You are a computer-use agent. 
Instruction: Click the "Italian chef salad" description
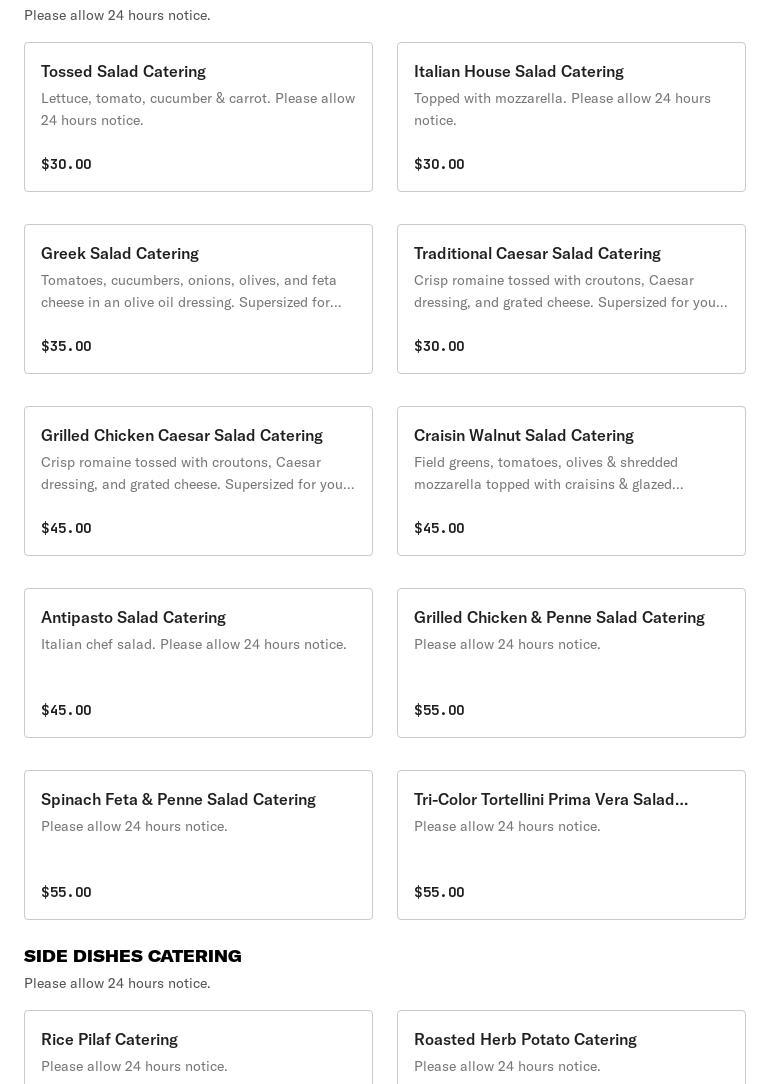(193, 644)
